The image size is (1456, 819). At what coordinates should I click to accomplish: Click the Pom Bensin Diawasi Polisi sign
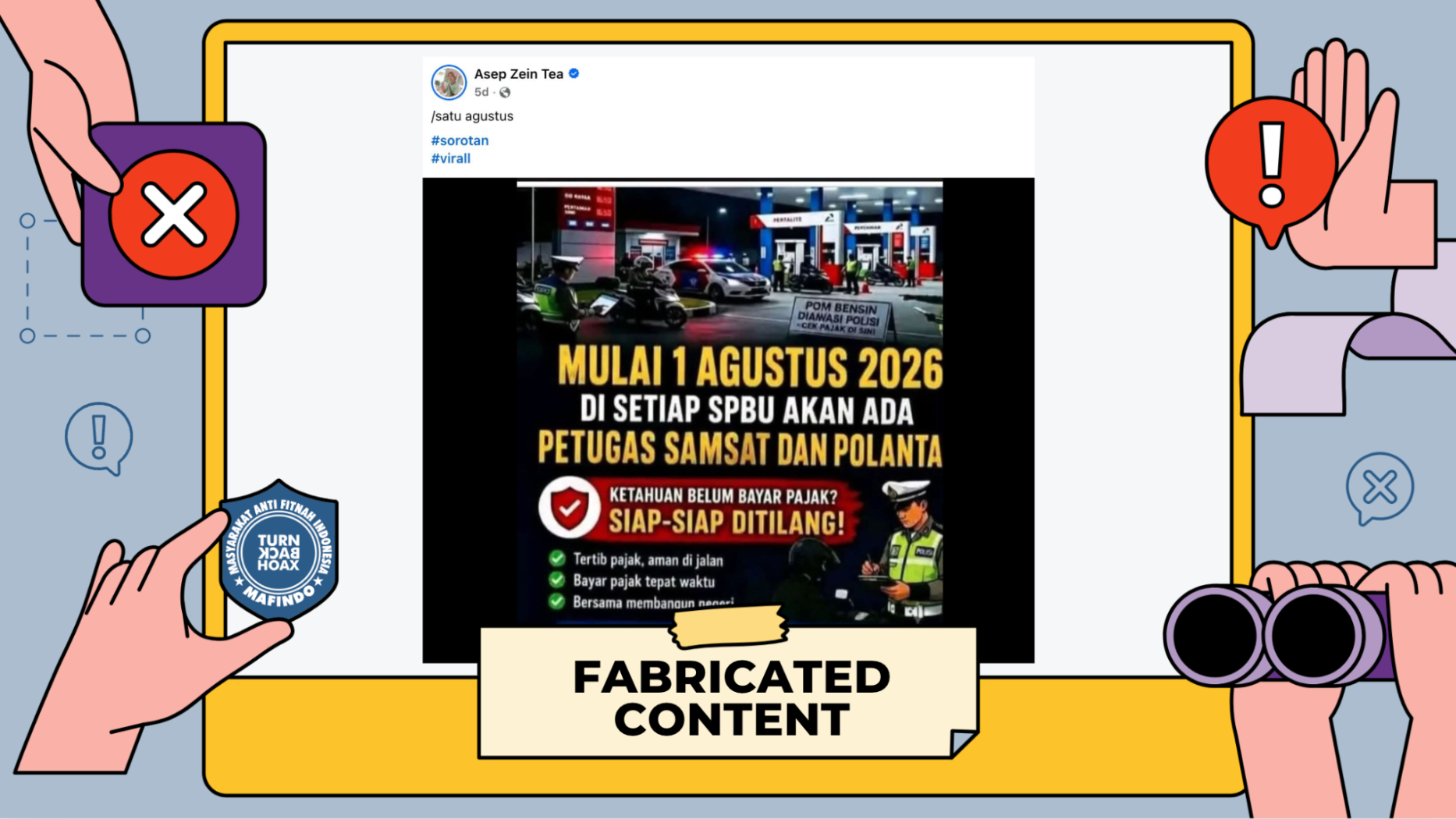point(839,317)
